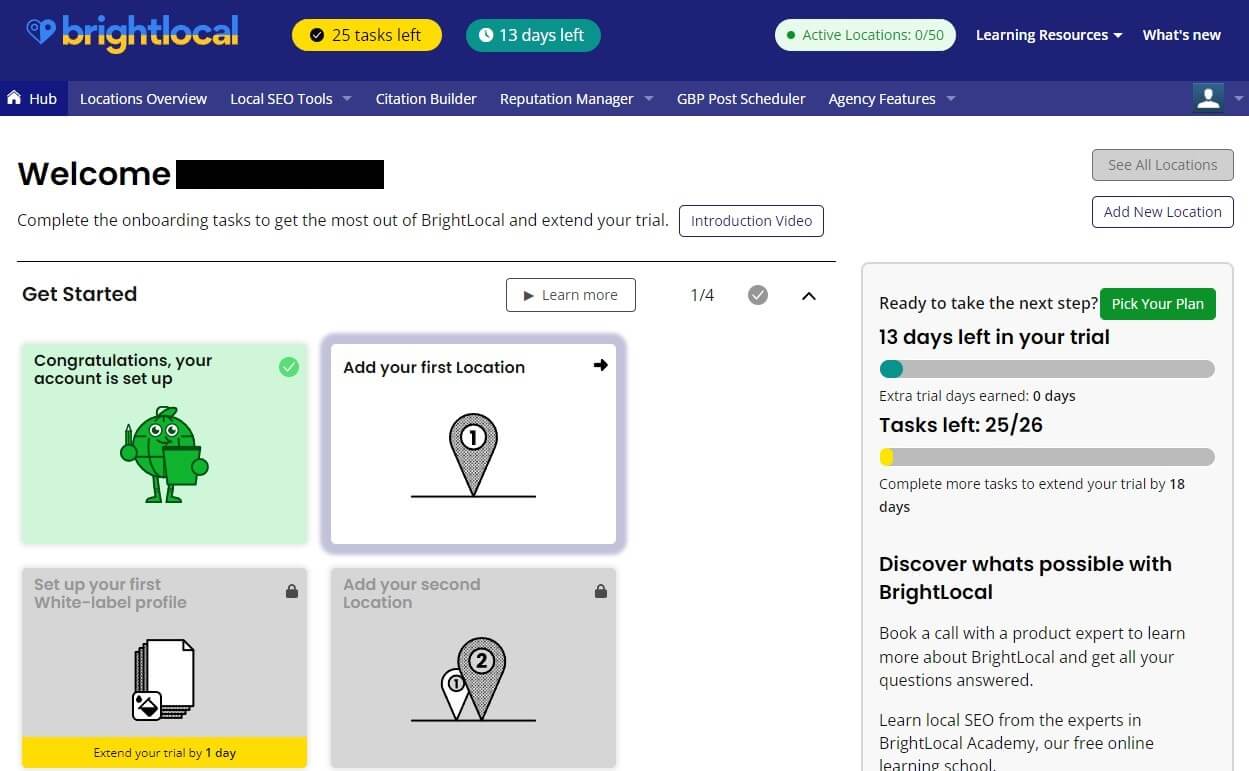Click the Active Locations: 0/50 indicator
This screenshot has width=1249, height=771.
tap(865, 35)
